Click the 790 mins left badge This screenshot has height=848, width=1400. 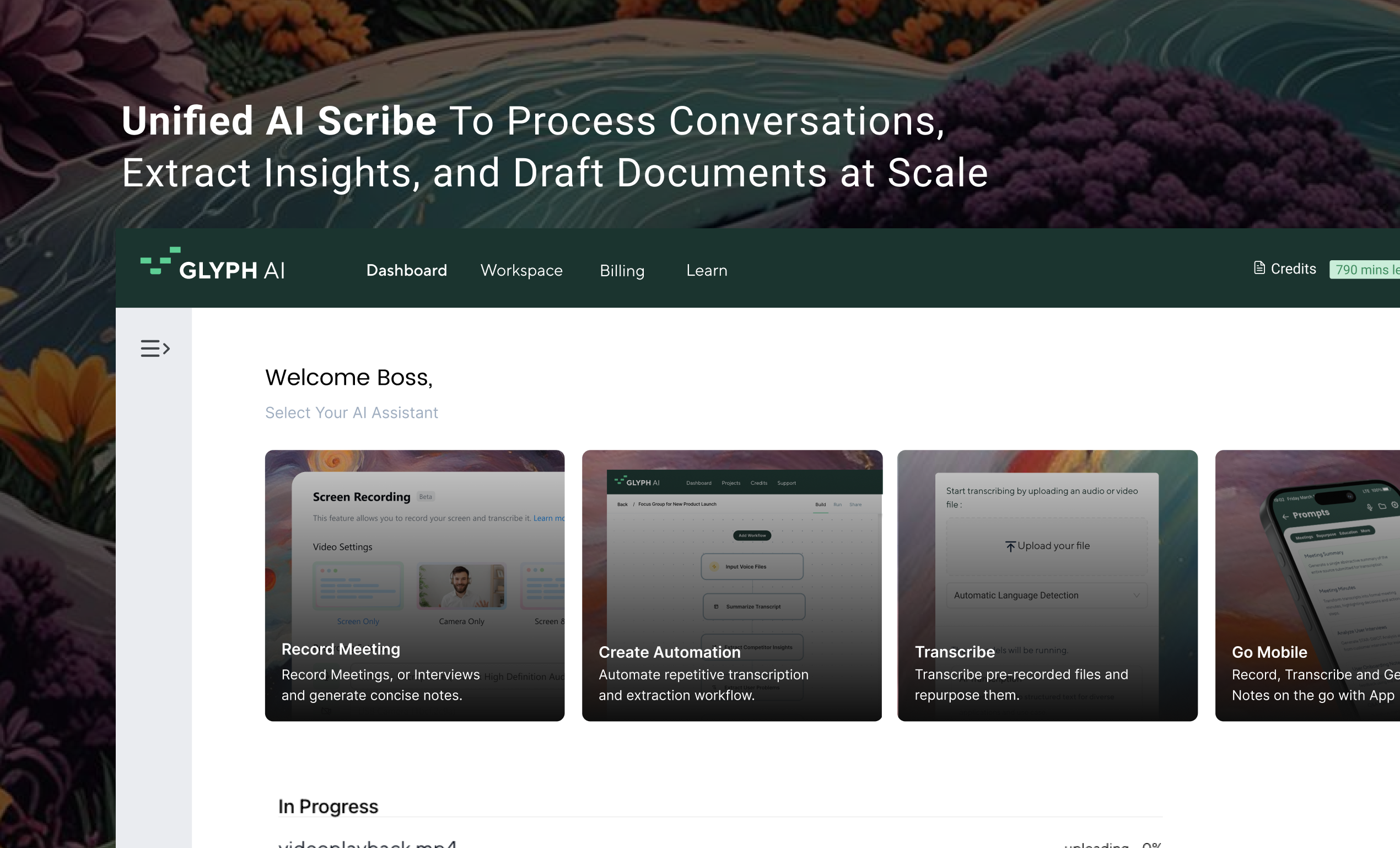[1366, 270]
